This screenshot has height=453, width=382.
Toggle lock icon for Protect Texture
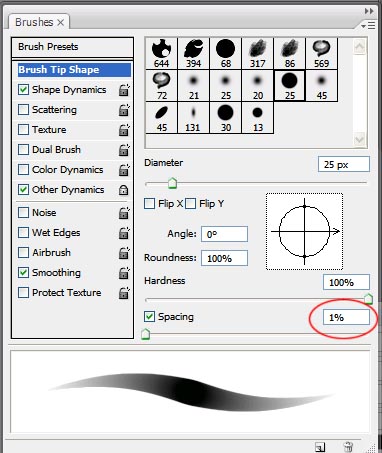(x=124, y=293)
